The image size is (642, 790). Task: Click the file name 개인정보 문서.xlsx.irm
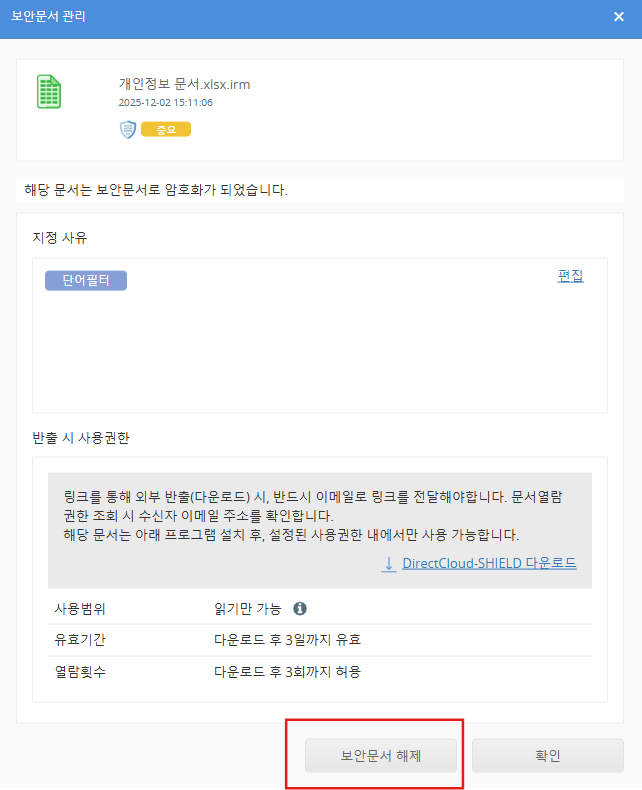click(x=184, y=84)
